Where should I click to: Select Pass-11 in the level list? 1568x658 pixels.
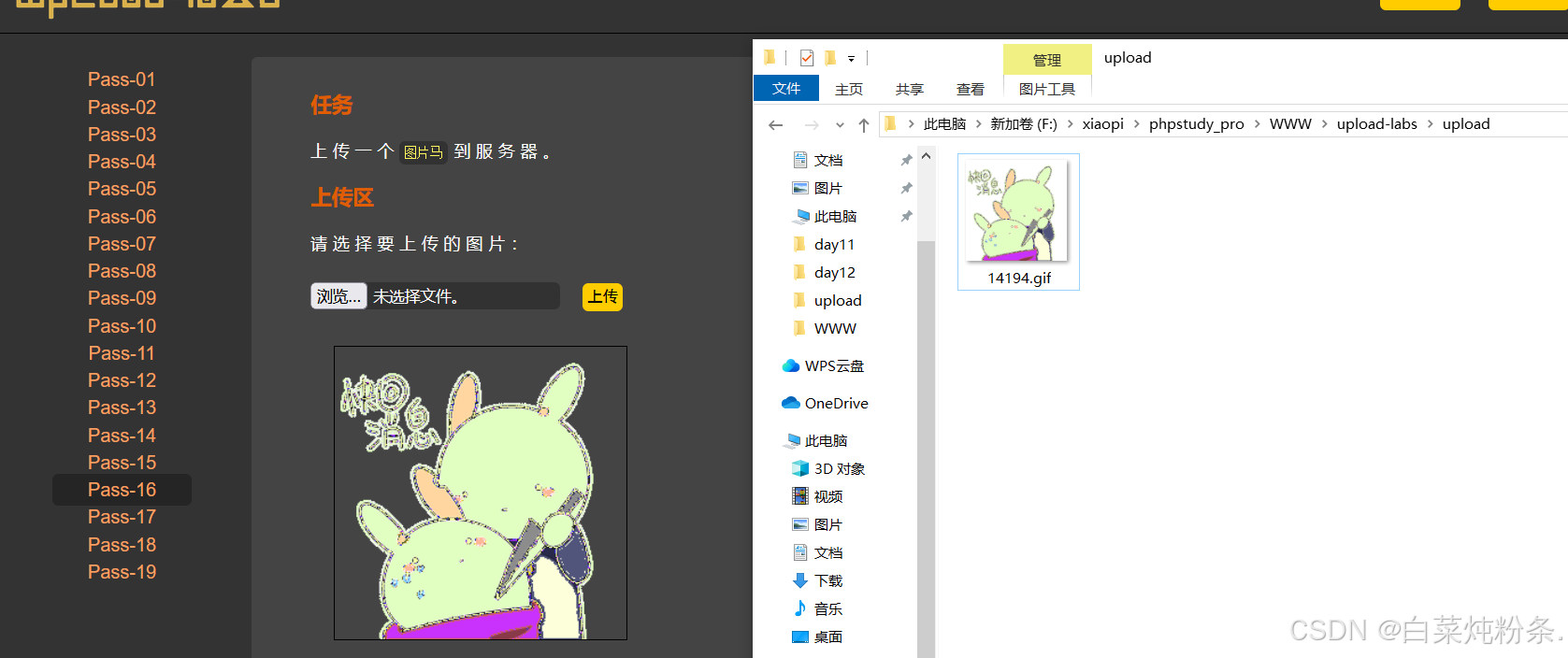[122, 353]
